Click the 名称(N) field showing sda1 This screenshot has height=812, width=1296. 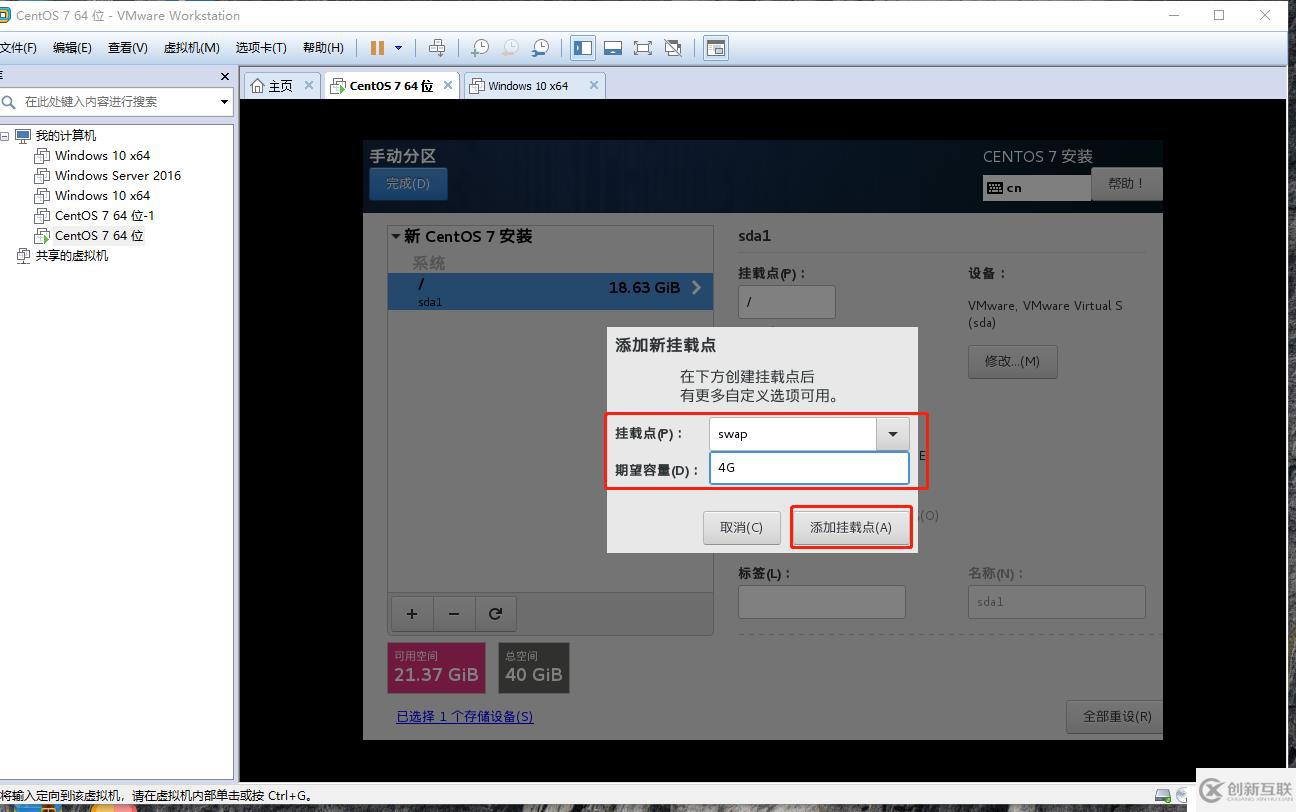click(1056, 602)
